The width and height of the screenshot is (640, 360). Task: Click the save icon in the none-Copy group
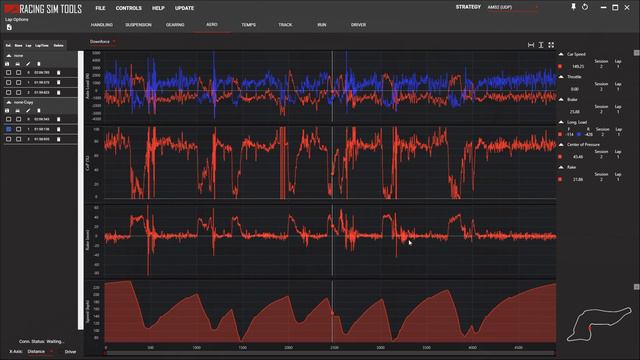(7, 111)
